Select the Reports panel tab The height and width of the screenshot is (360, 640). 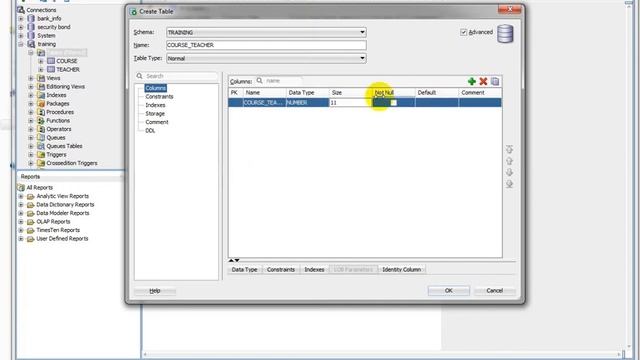tap(31, 177)
